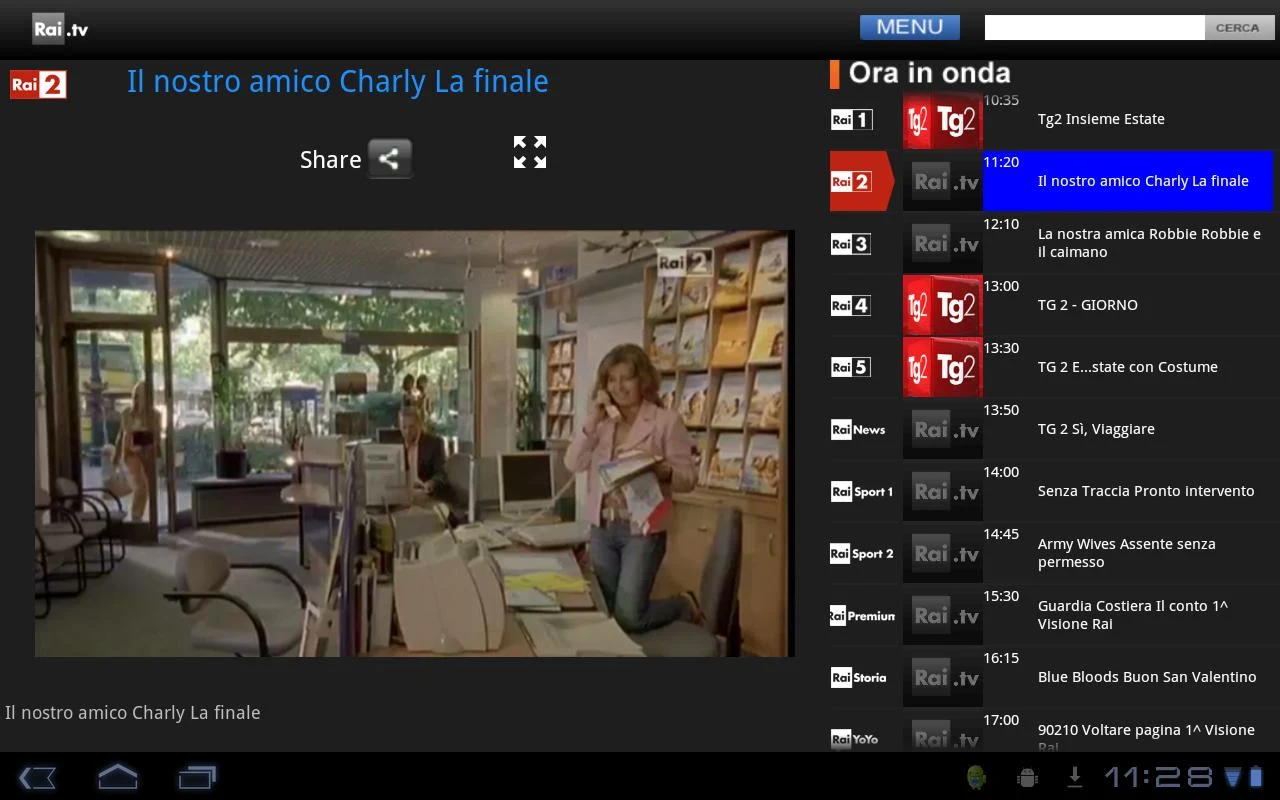Tap the Share icon button

point(390,159)
